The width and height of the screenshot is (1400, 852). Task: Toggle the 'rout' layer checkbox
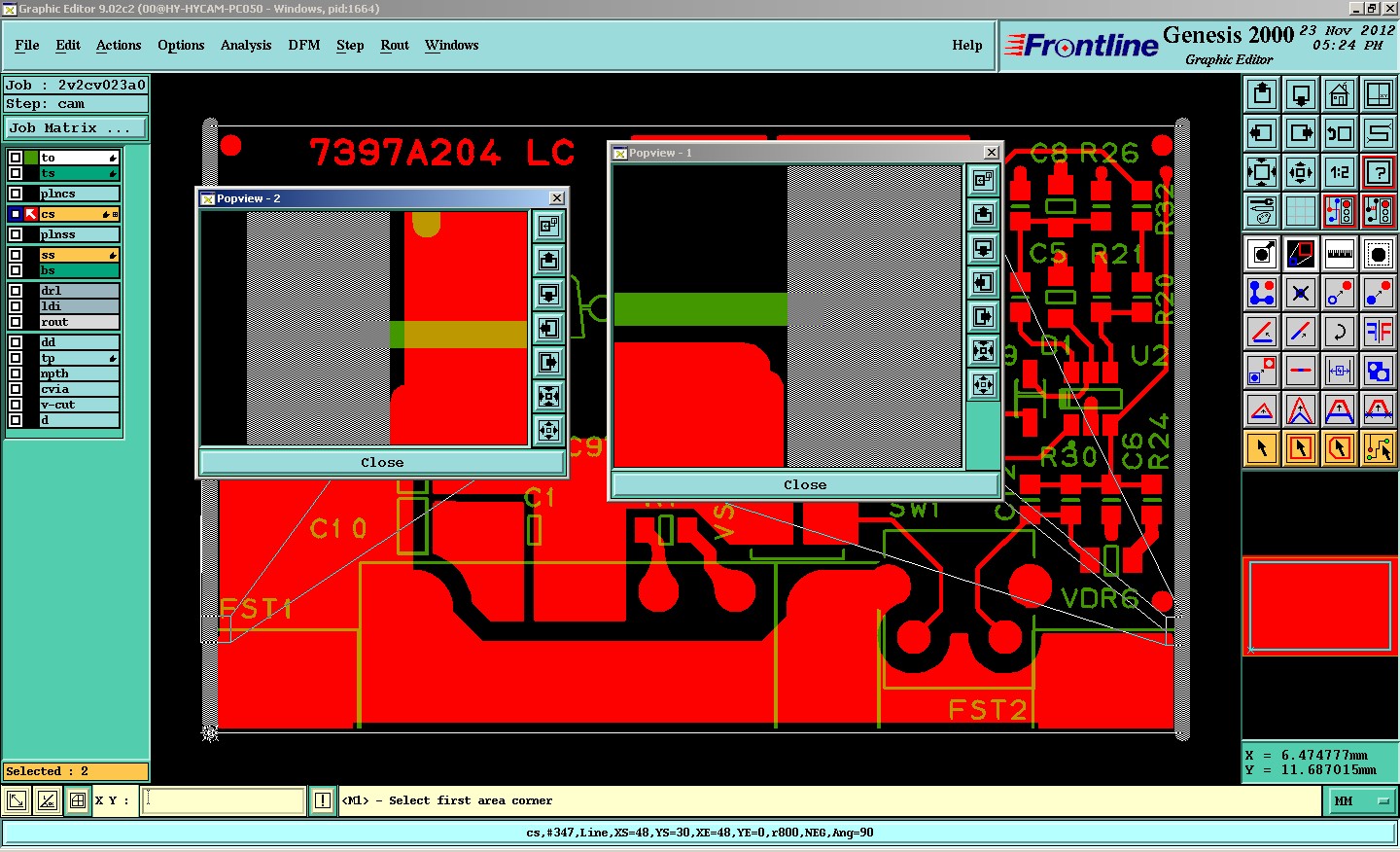coord(16,322)
